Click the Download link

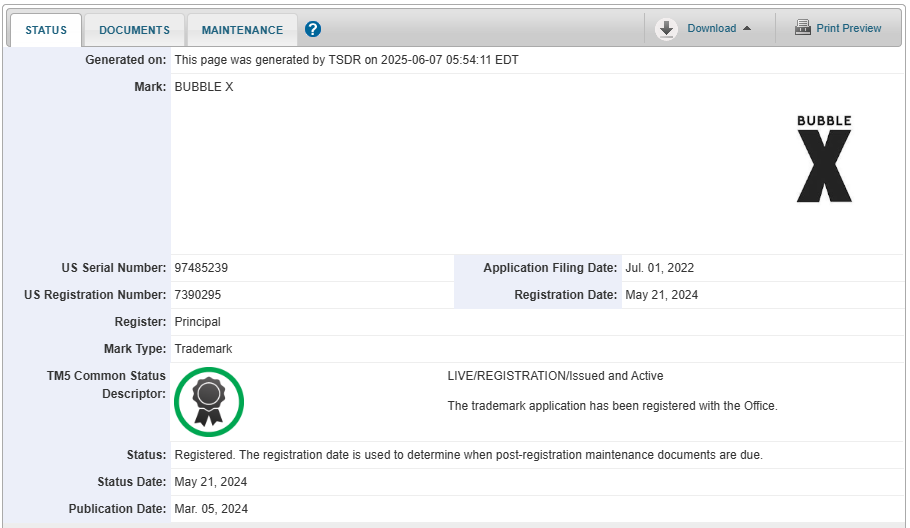point(712,28)
